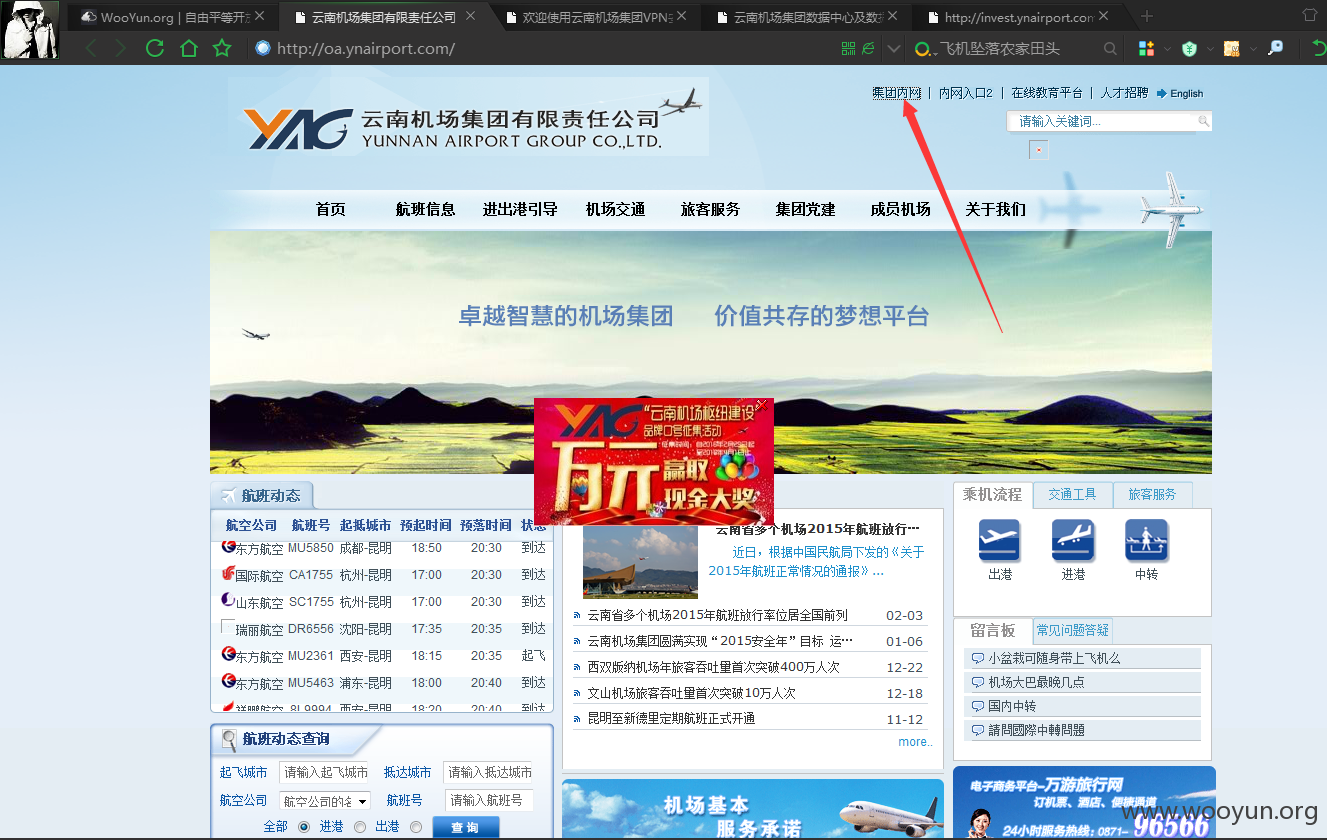
Task: Bookmark this page with the star icon
Action: (222, 48)
